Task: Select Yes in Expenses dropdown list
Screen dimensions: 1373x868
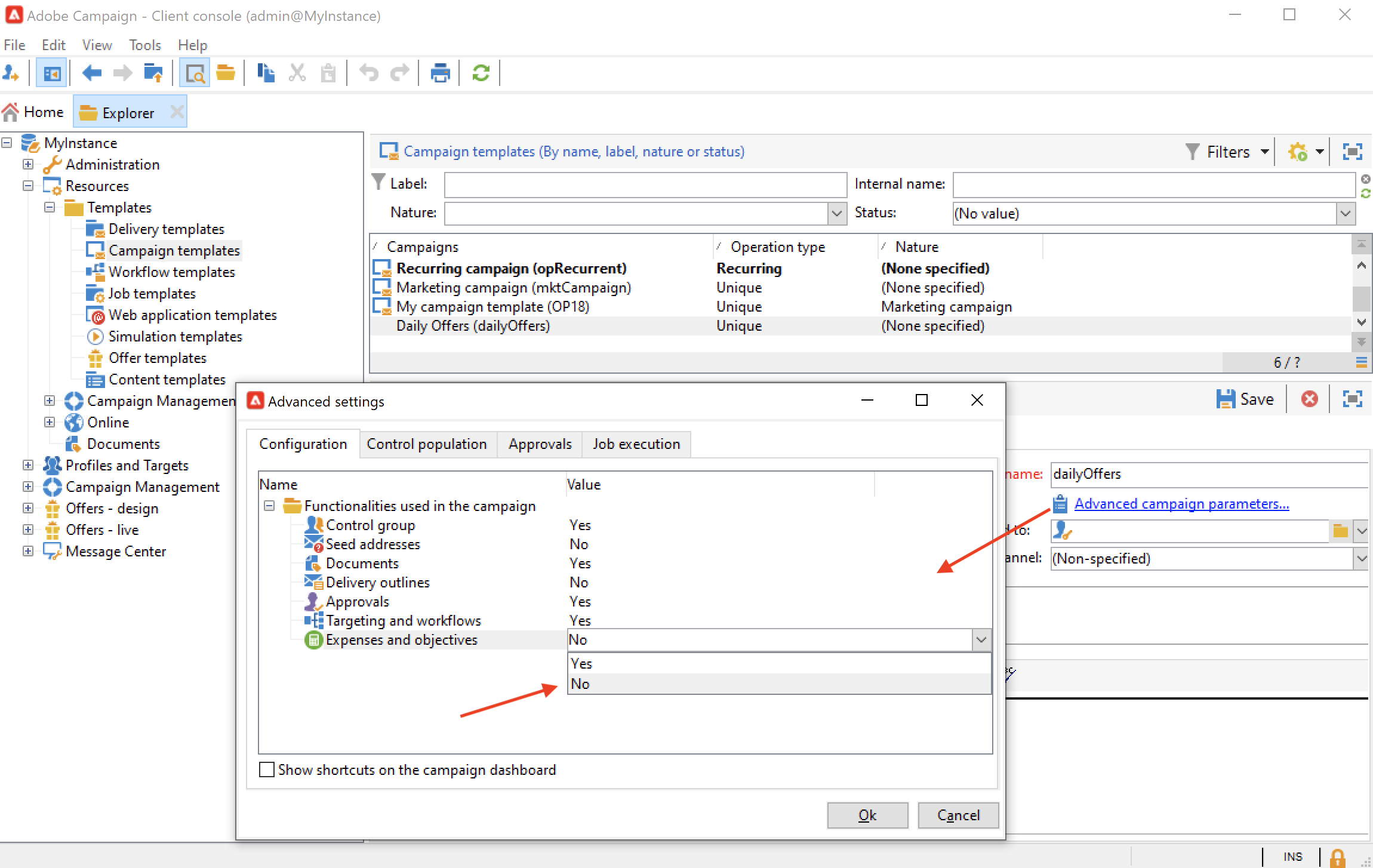Action: tap(581, 663)
